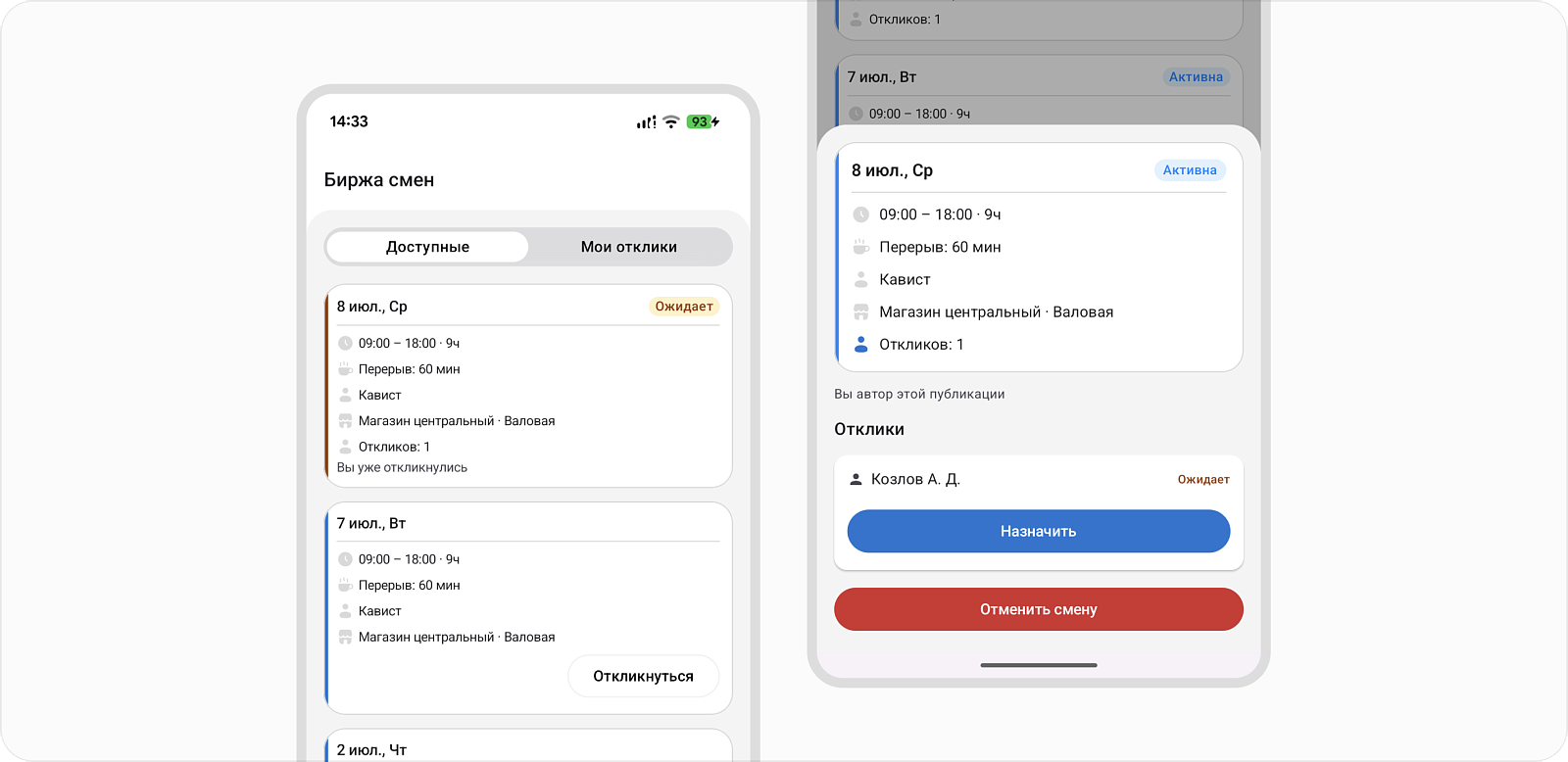The height and width of the screenshot is (762, 1568).
Task: Tap the clock icon in the Ожидает card
Action: 345,343
